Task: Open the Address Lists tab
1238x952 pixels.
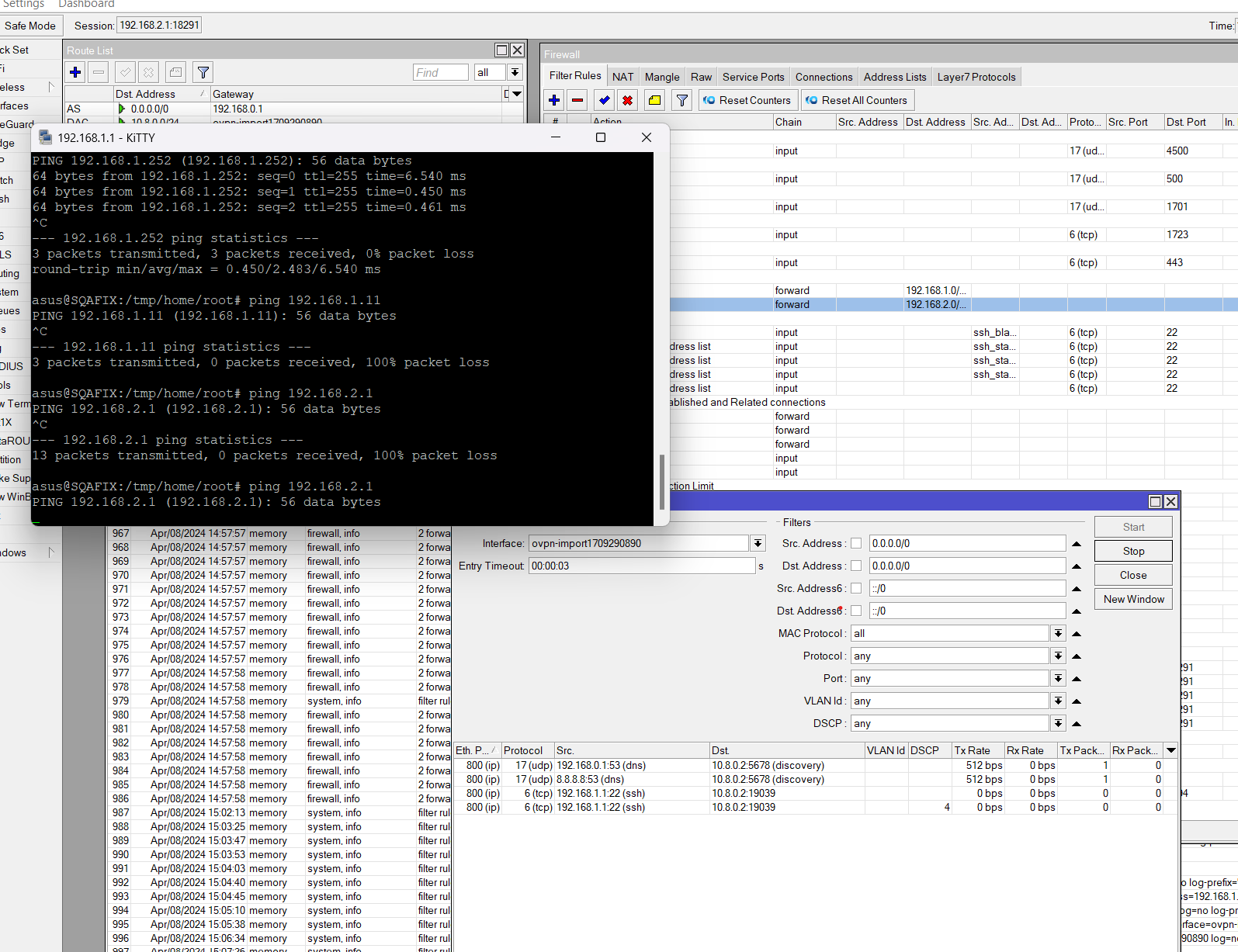Action: pyautogui.click(x=895, y=77)
